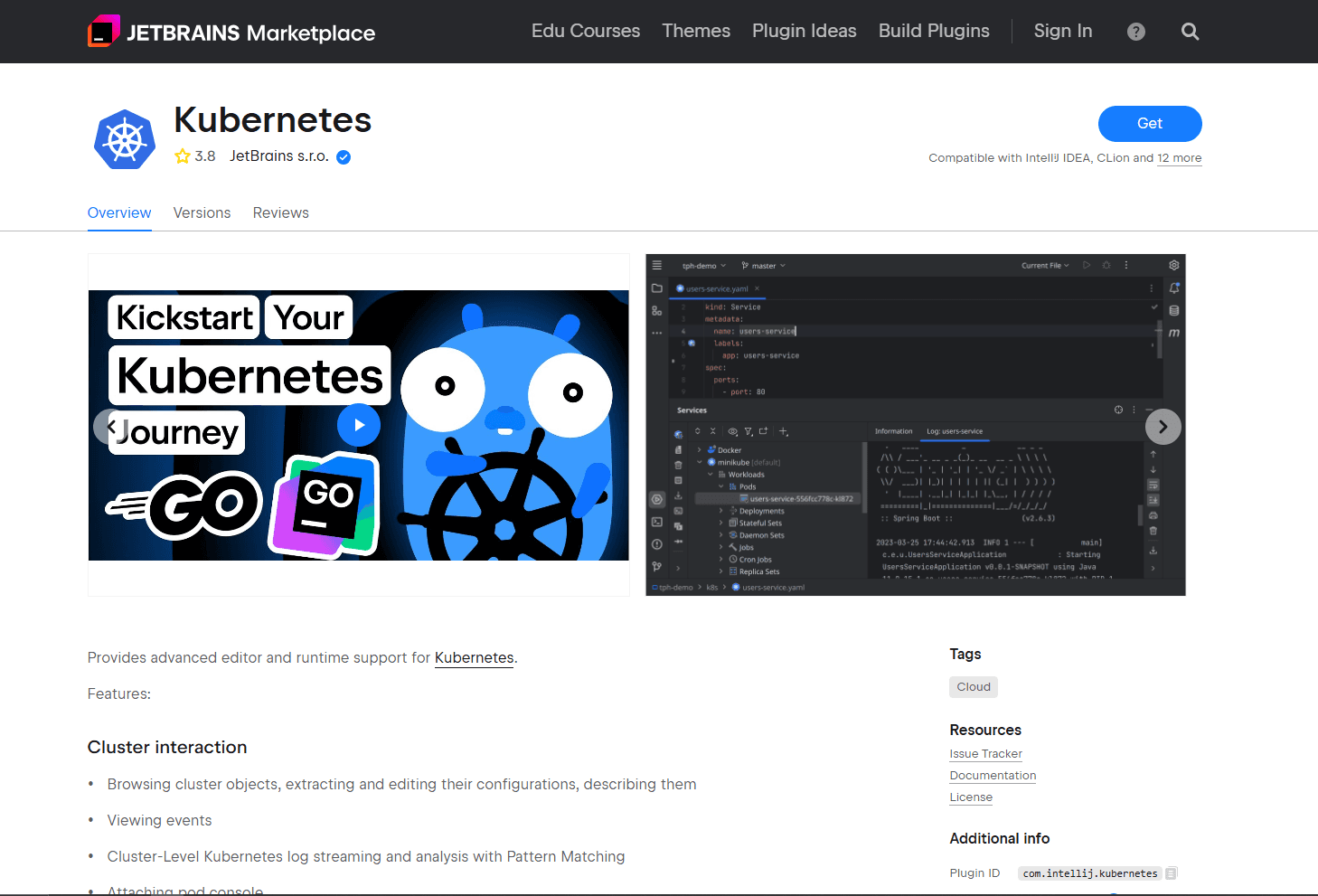Click the Kickstart Your Kubernetes Journey video thumbnail
This screenshot has width=1318, height=896.
359,425
